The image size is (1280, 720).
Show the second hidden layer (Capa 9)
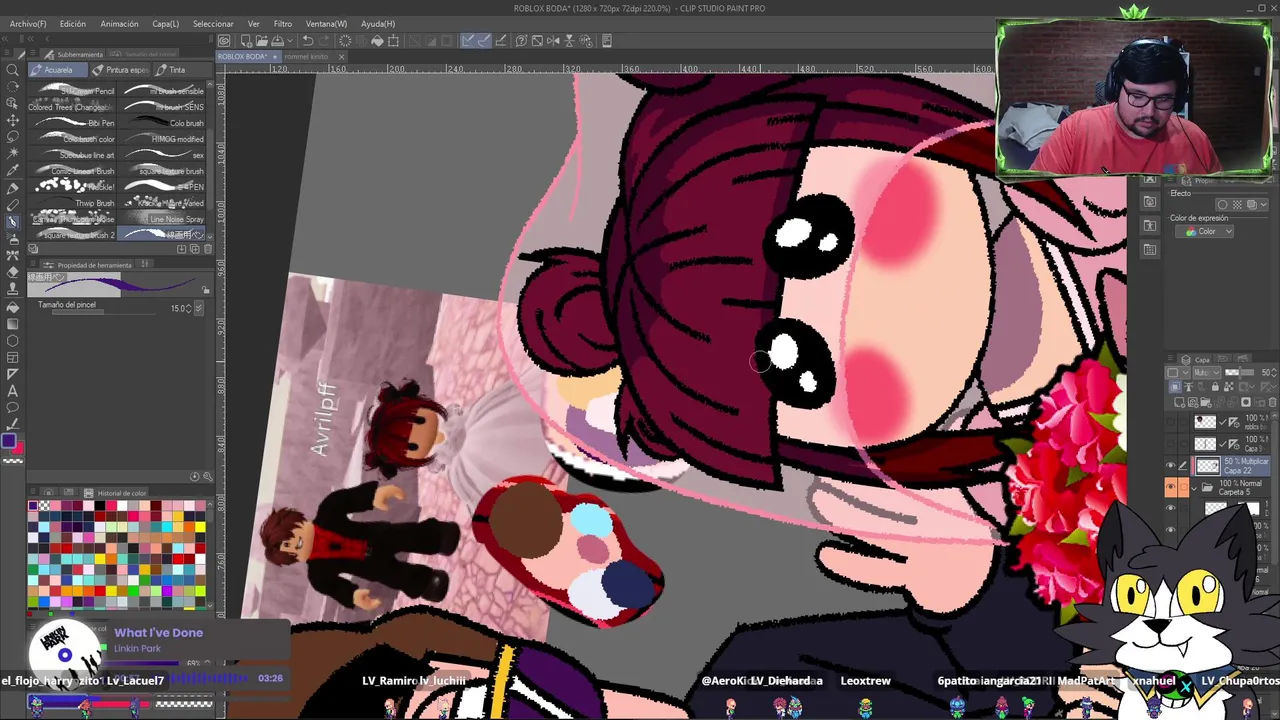coord(1170,444)
